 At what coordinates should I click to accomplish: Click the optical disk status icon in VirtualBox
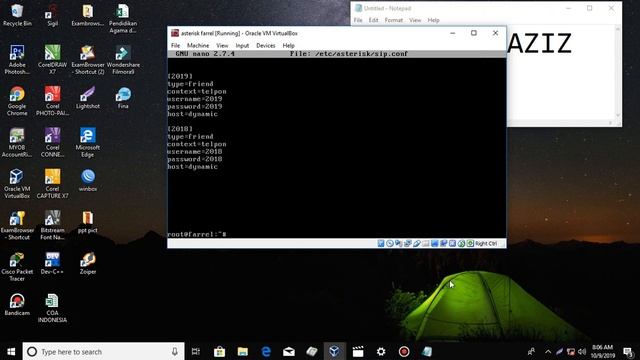[390, 243]
